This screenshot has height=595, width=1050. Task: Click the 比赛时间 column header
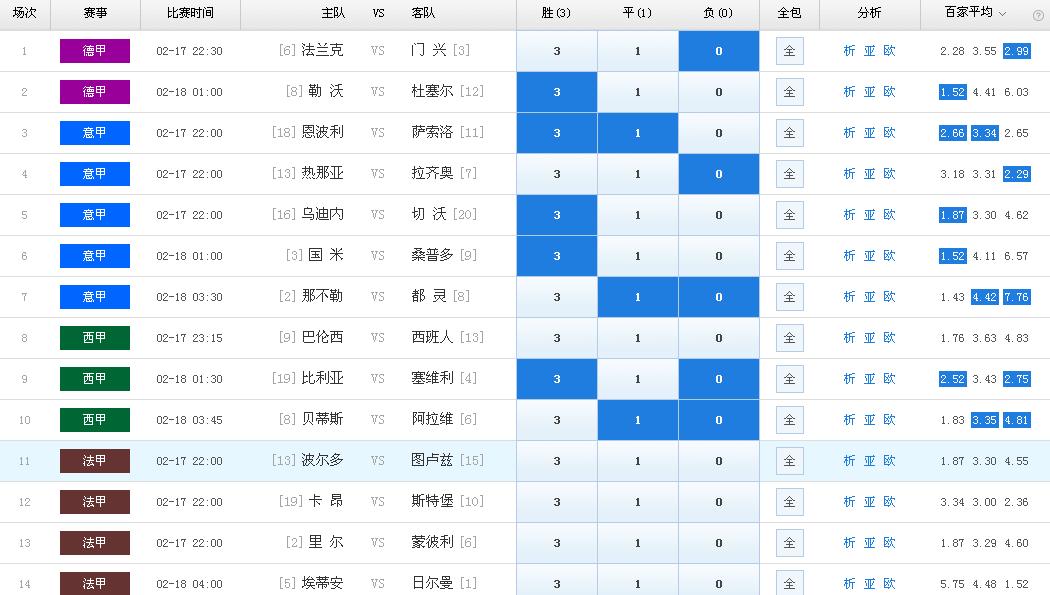190,13
